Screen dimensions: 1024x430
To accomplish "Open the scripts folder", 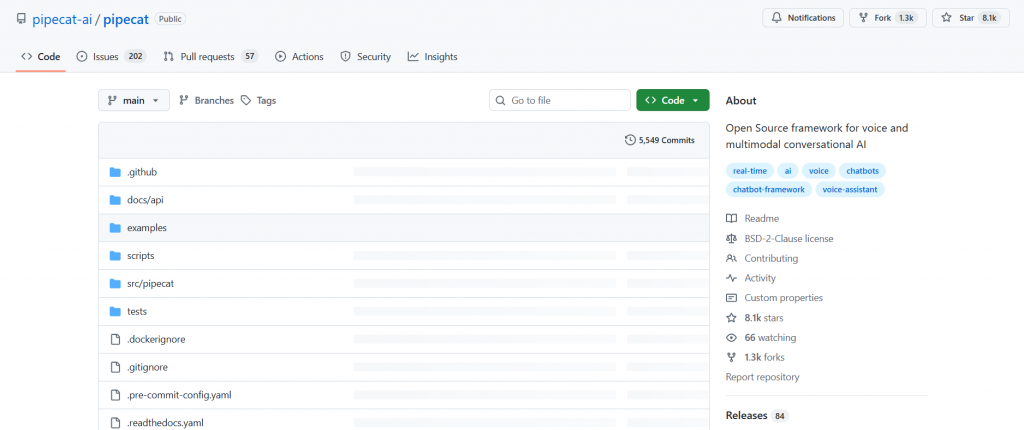I will pyautogui.click(x=140, y=256).
